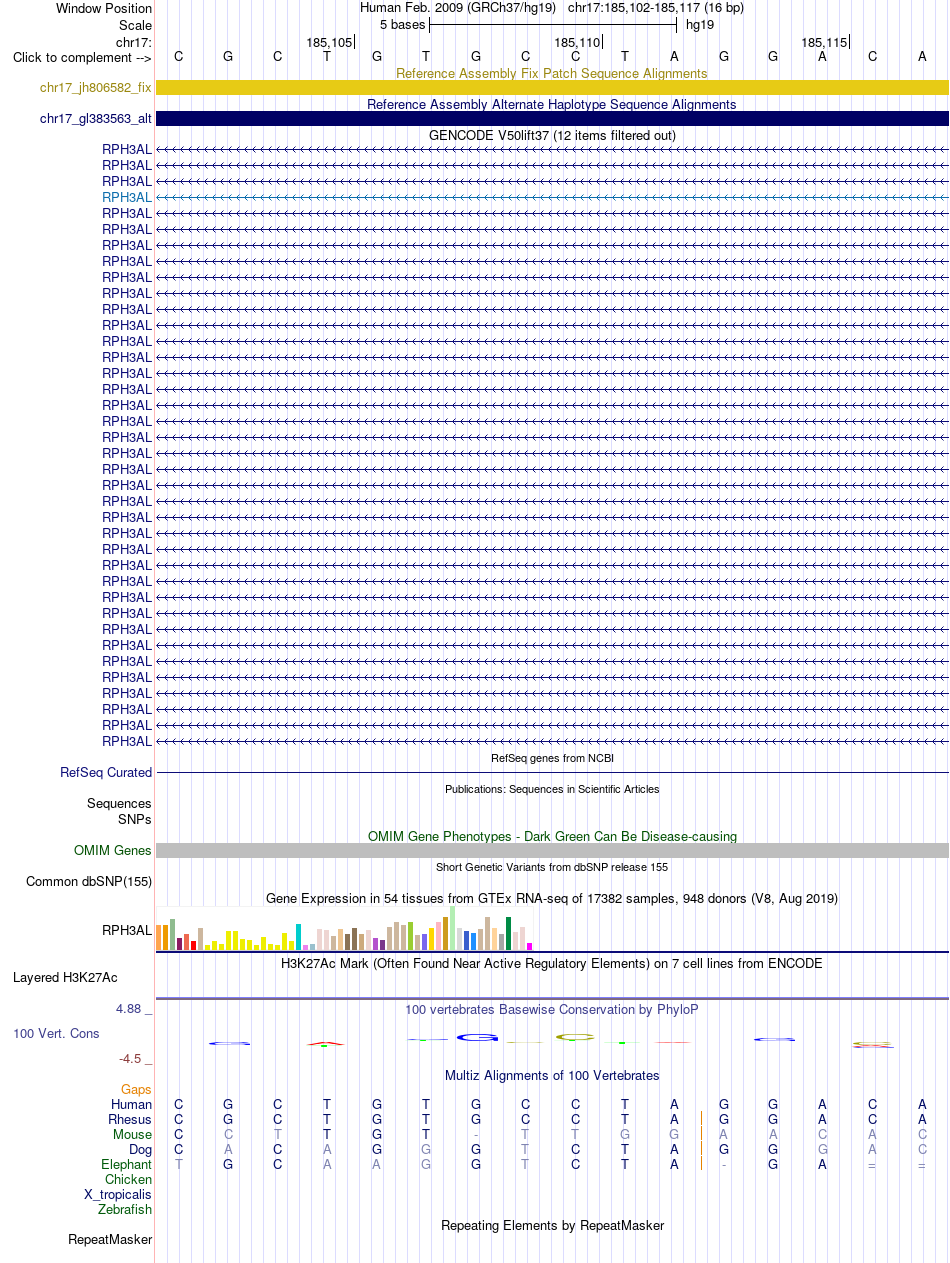Click the Rhesus alignment row label
This screenshot has height=1263, width=950.
[x=130, y=1120]
